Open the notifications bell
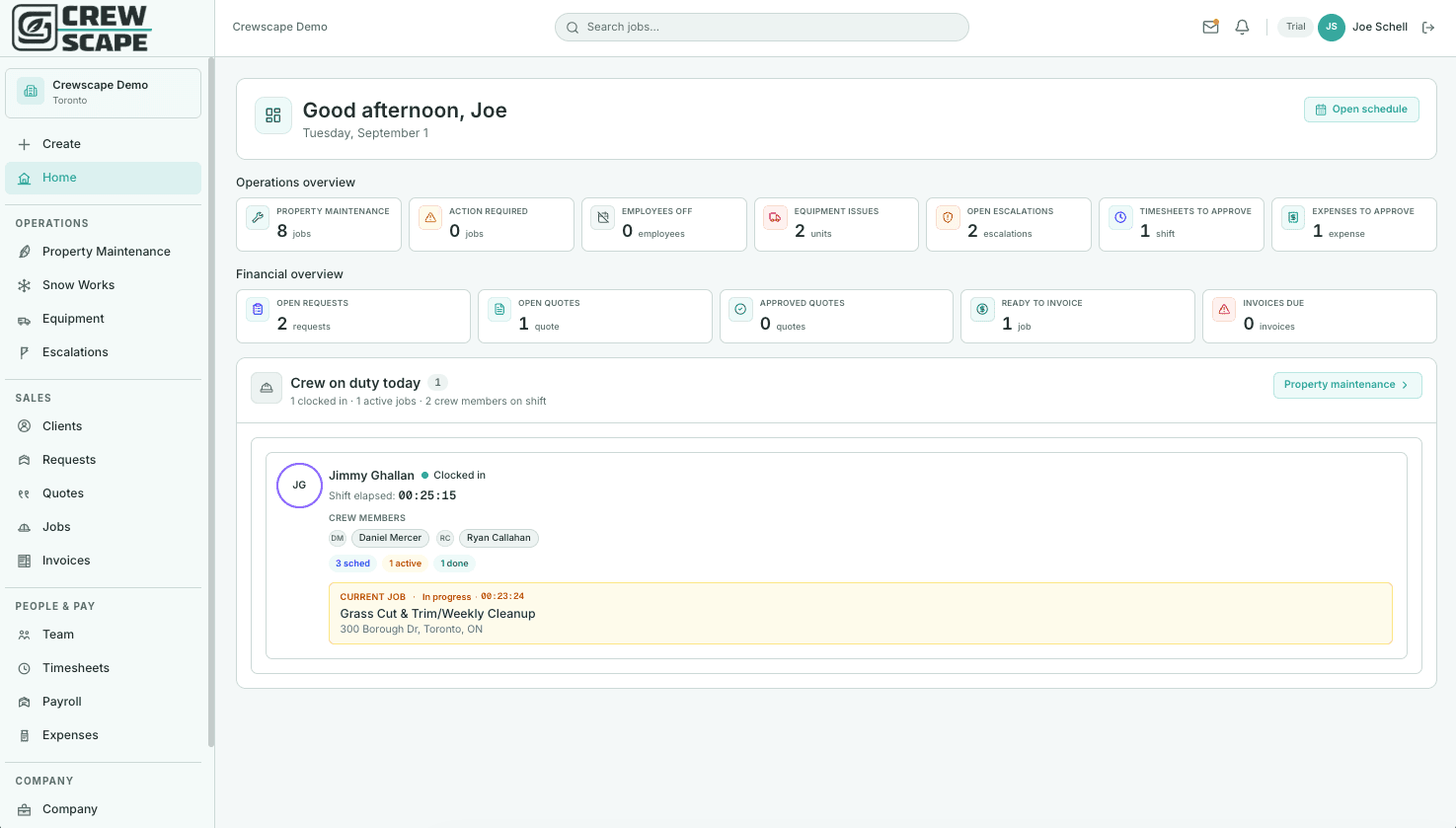The height and width of the screenshot is (828, 1456). tap(1243, 28)
